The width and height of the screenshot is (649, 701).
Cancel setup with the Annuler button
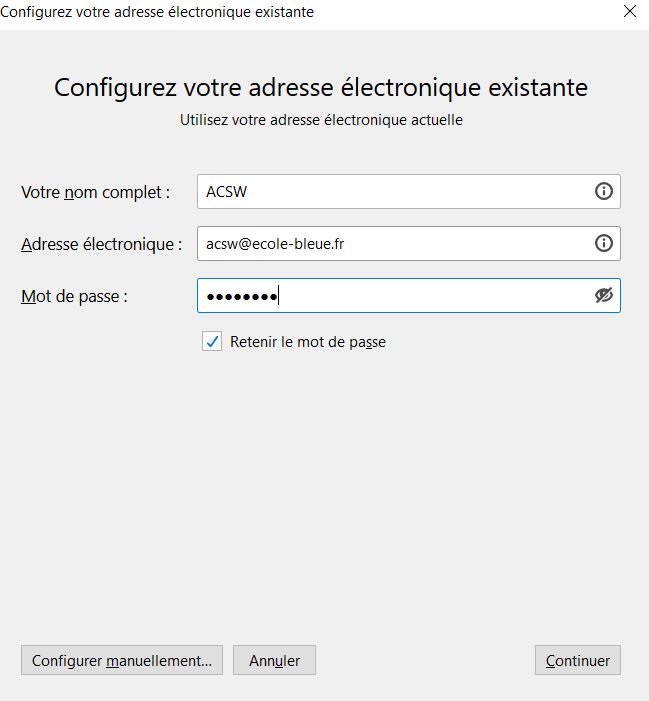[274, 660]
